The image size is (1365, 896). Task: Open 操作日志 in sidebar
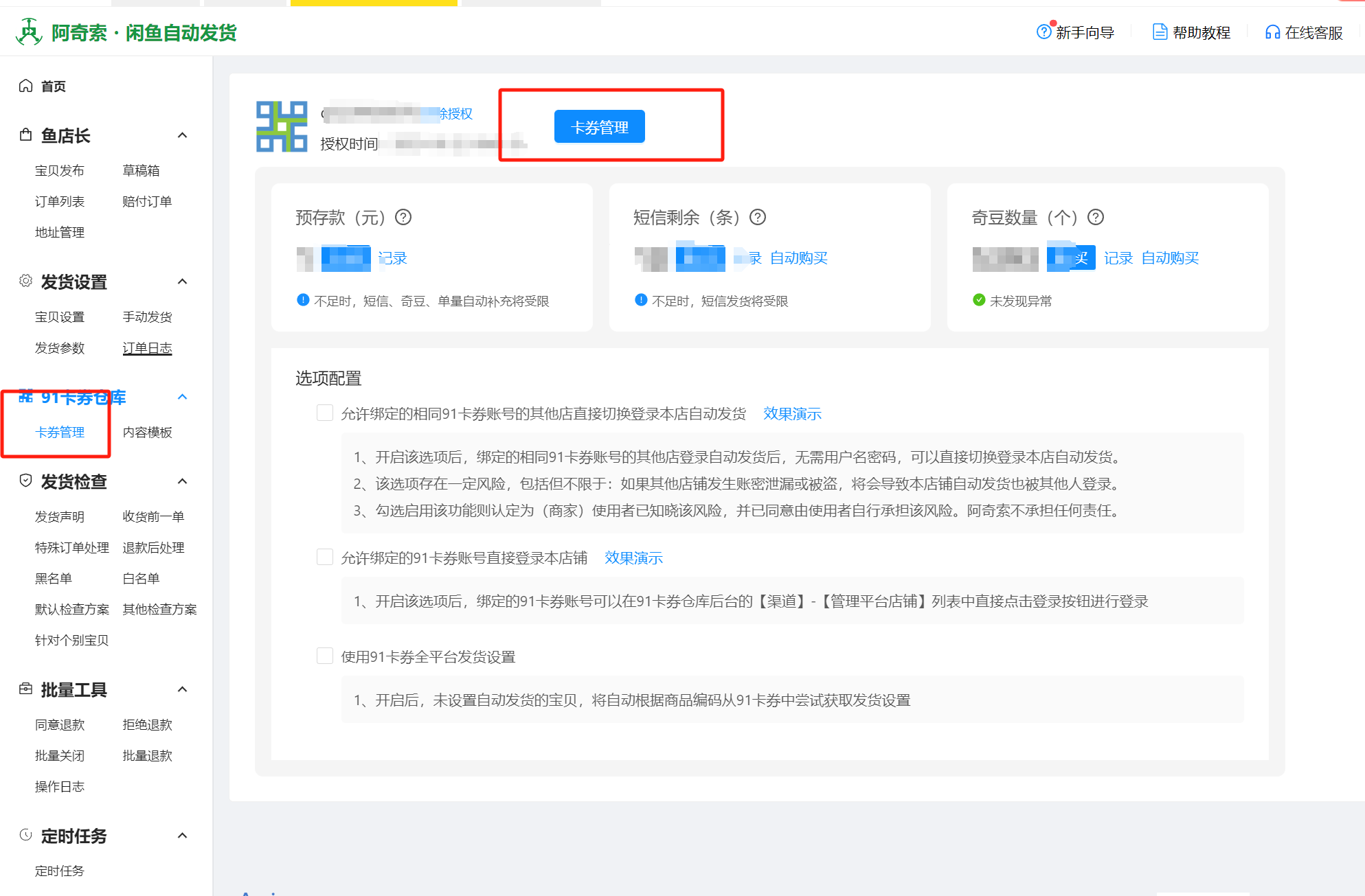60,786
